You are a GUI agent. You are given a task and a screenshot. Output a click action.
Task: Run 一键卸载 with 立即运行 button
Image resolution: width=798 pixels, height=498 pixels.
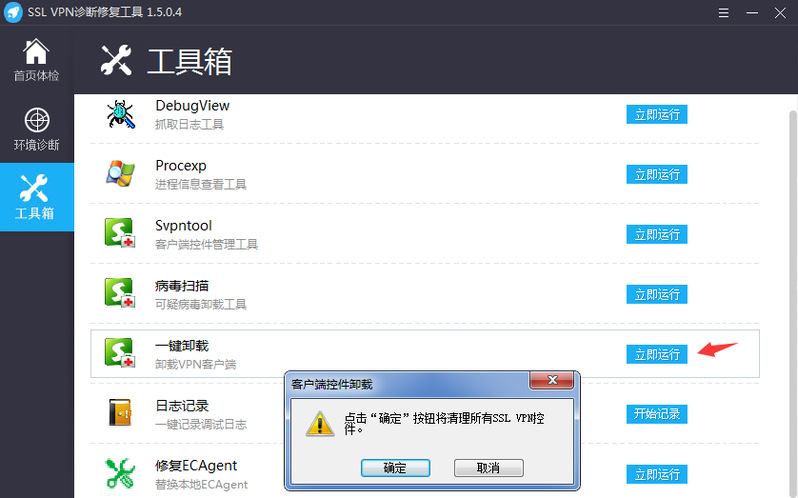coord(657,355)
